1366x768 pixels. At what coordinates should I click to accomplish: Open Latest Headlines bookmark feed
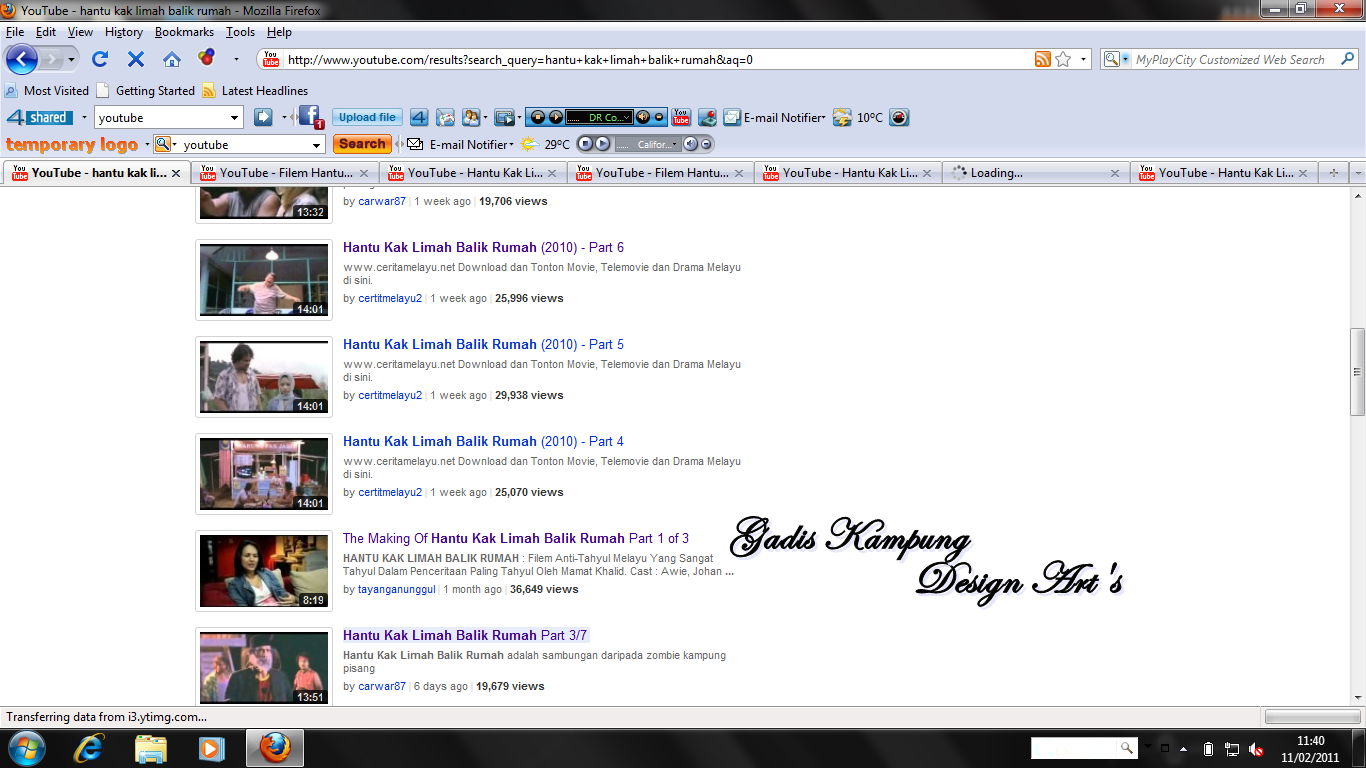pos(255,90)
